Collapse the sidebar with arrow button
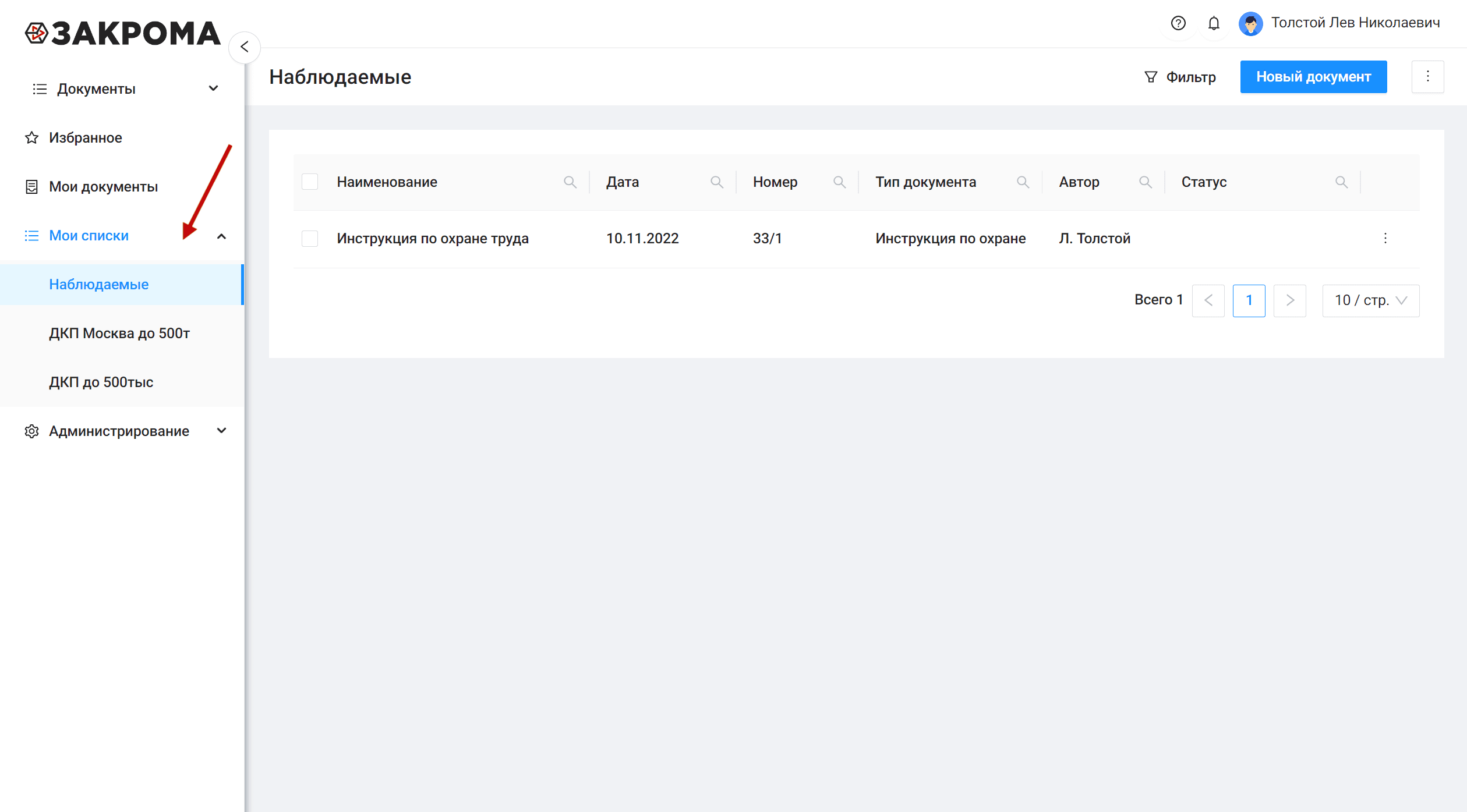Image resolution: width=1467 pixels, height=812 pixels. (x=245, y=47)
